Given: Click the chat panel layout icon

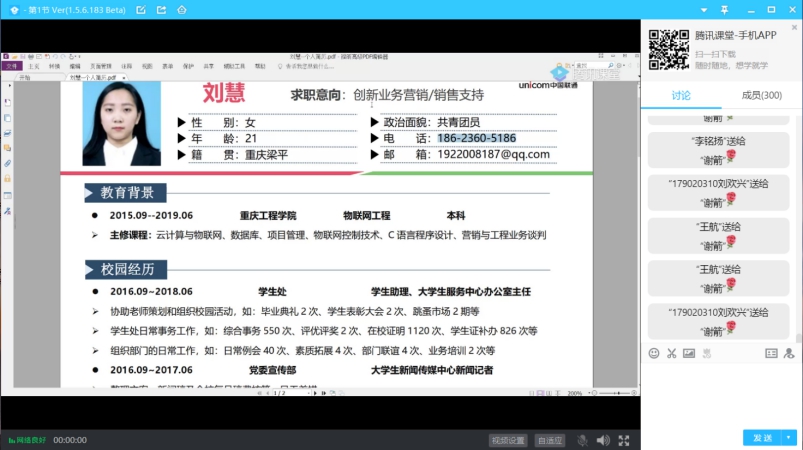Looking at the screenshot, I should pyautogui.click(x=771, y=353).
